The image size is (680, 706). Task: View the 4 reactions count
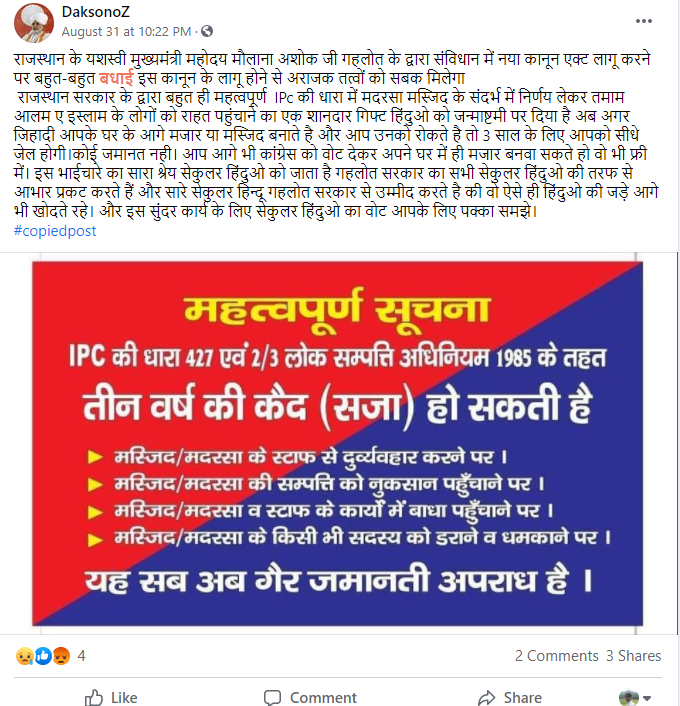(x=81, y=656)
